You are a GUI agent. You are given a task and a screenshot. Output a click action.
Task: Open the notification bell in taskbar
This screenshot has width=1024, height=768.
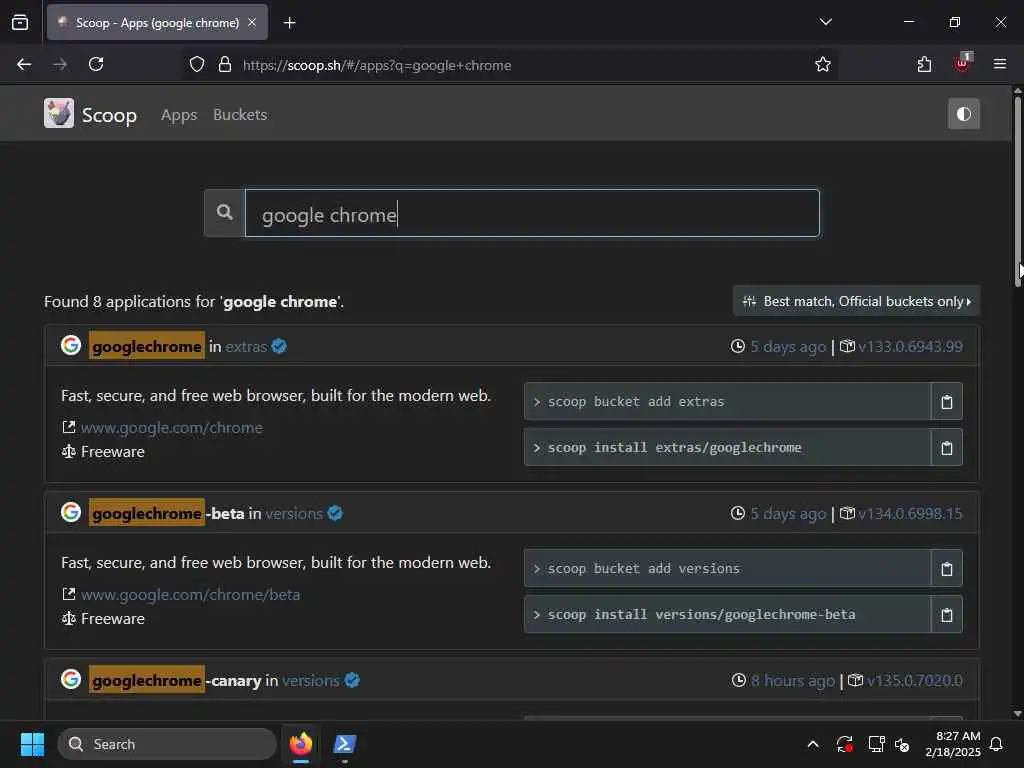click(996, 744)
